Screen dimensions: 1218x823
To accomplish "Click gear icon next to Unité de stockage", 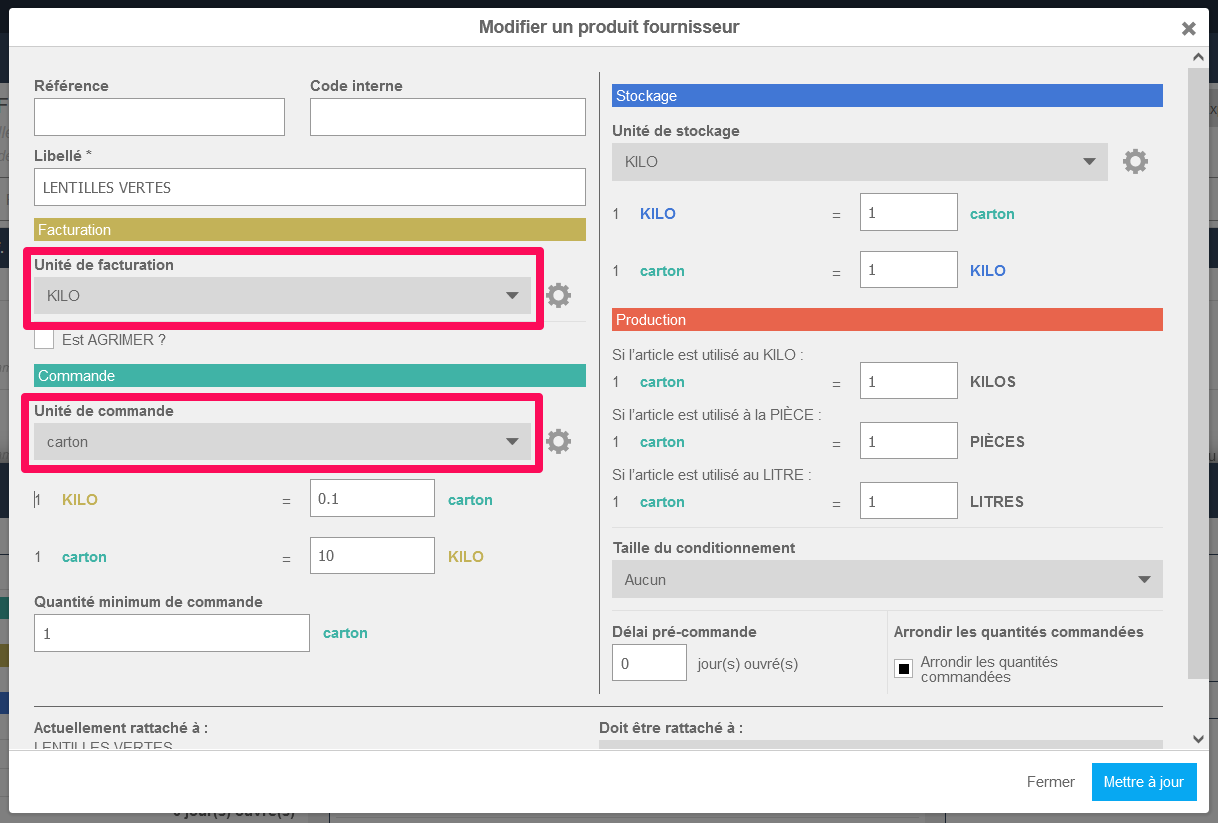I will (x=1135, y=162).
